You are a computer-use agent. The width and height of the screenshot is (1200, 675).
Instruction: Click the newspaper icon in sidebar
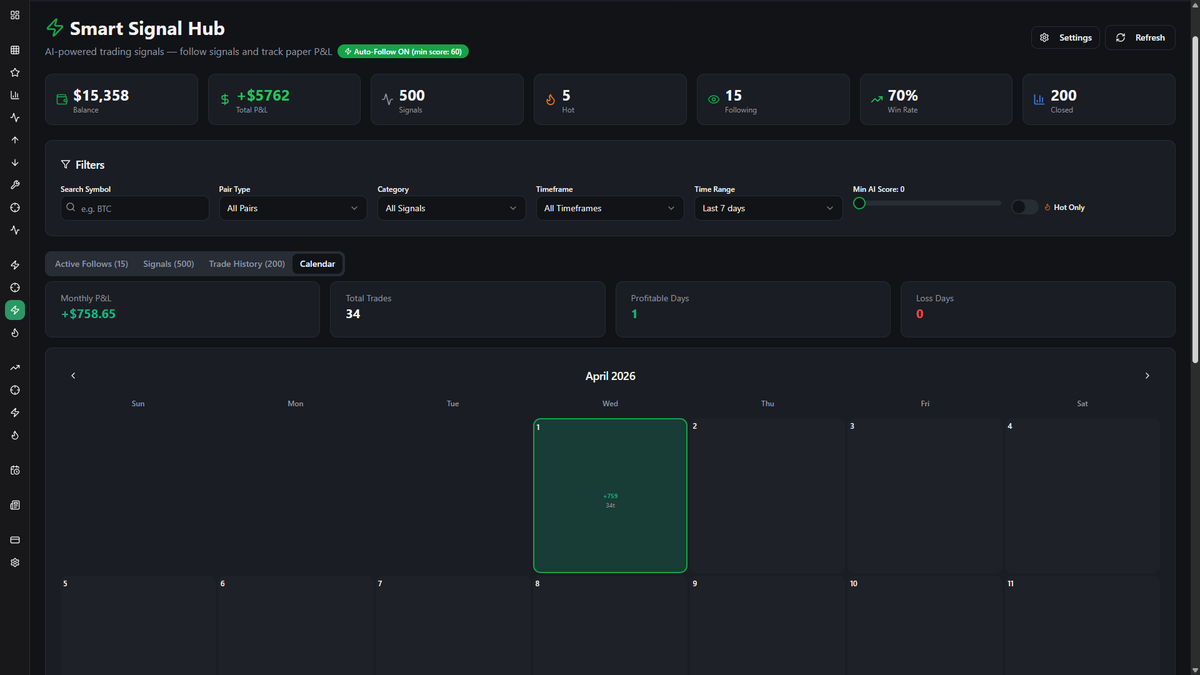click(15, 506)
